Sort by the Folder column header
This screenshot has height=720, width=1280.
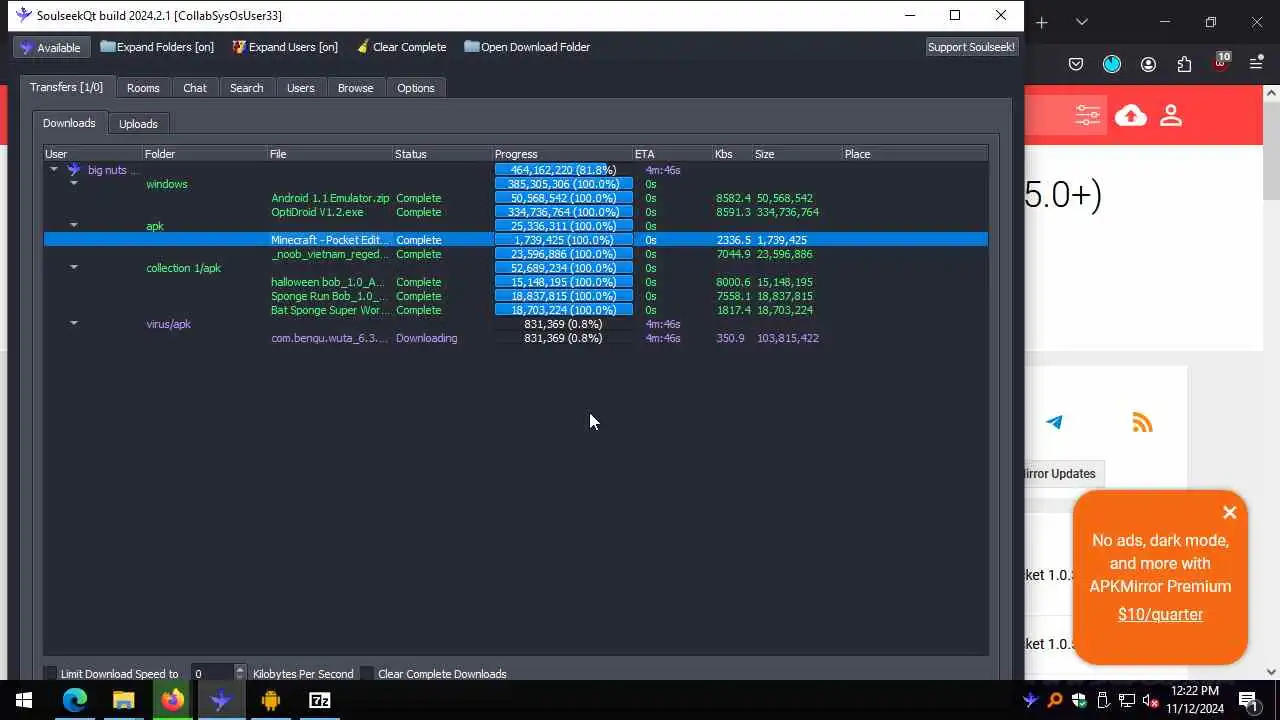pyautogui.click(x=205, y=154)
